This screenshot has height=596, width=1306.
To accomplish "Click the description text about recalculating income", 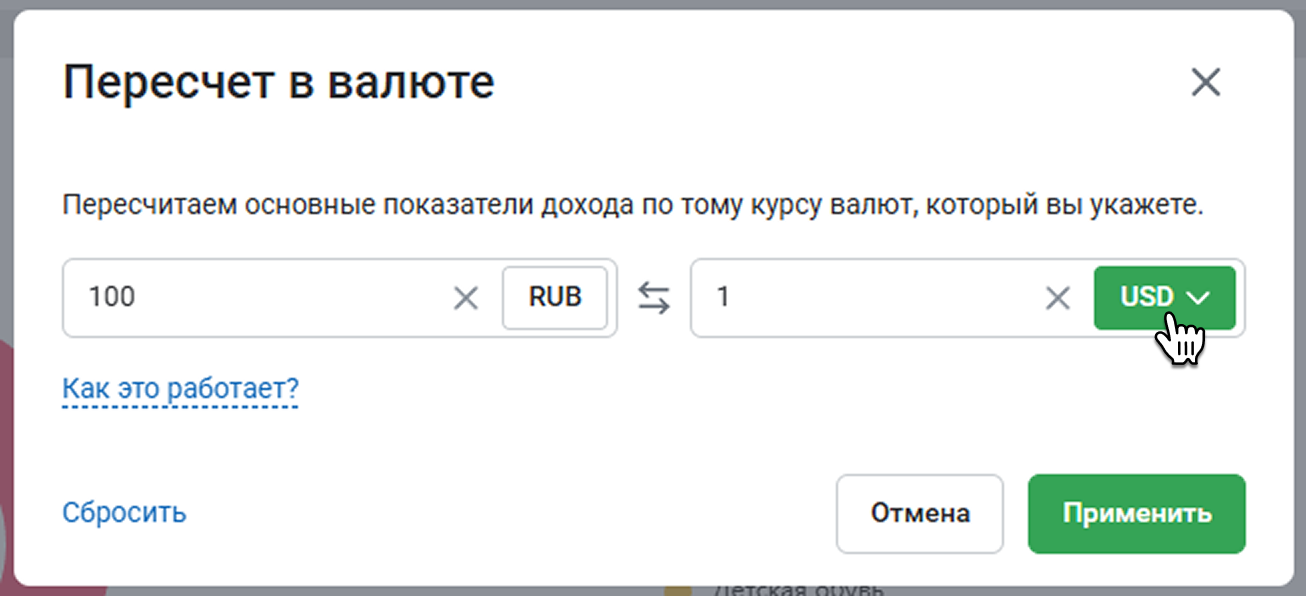I will pyautogui.click(x=632, y=207).
